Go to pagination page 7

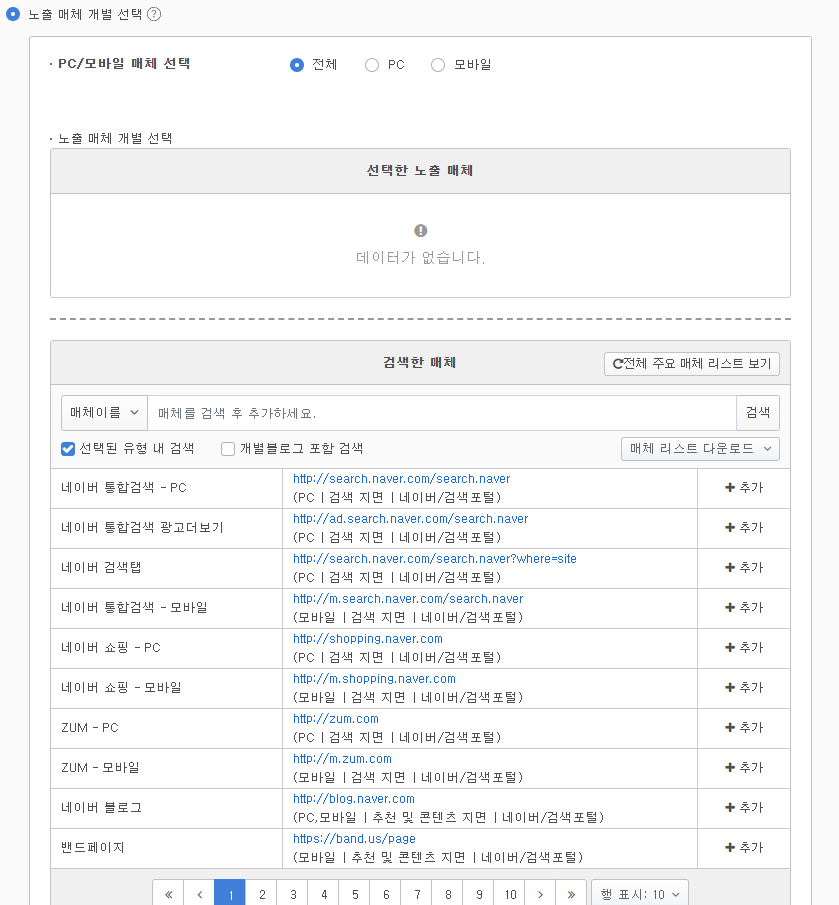[x=417, y=894]
